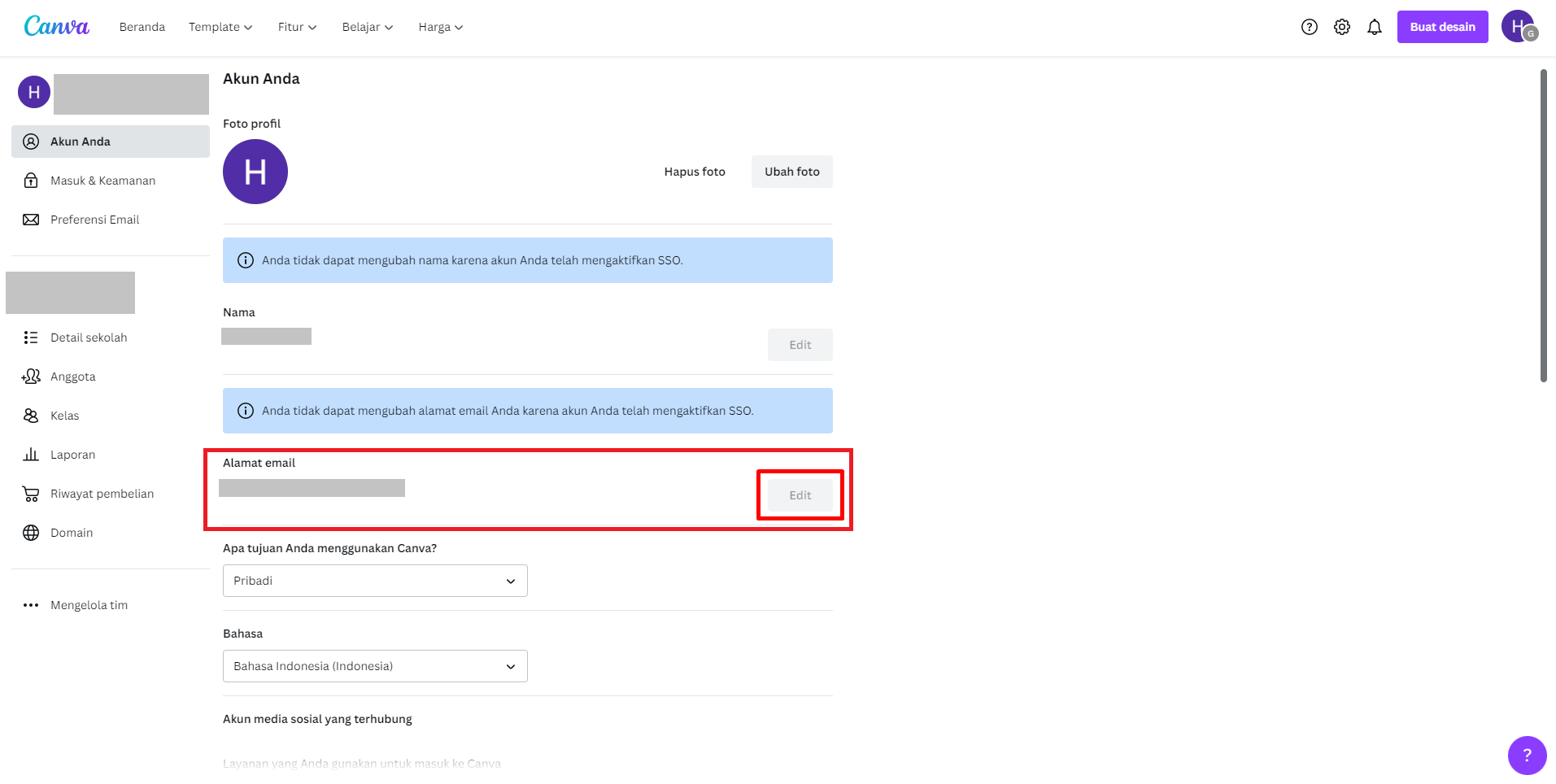Open the profile avatar menu in header

point(1518,27)
